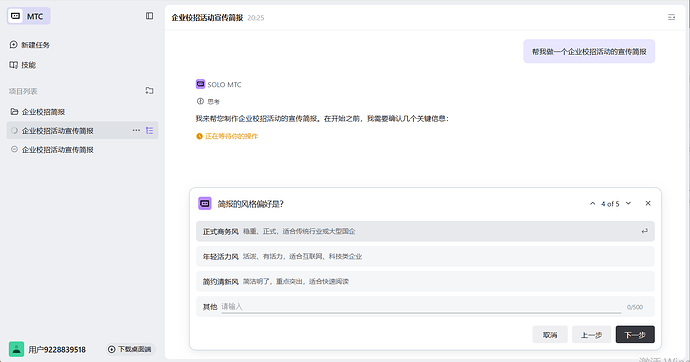Click the dialog's purple bot icon
The image size is (690, 362).
205,203
